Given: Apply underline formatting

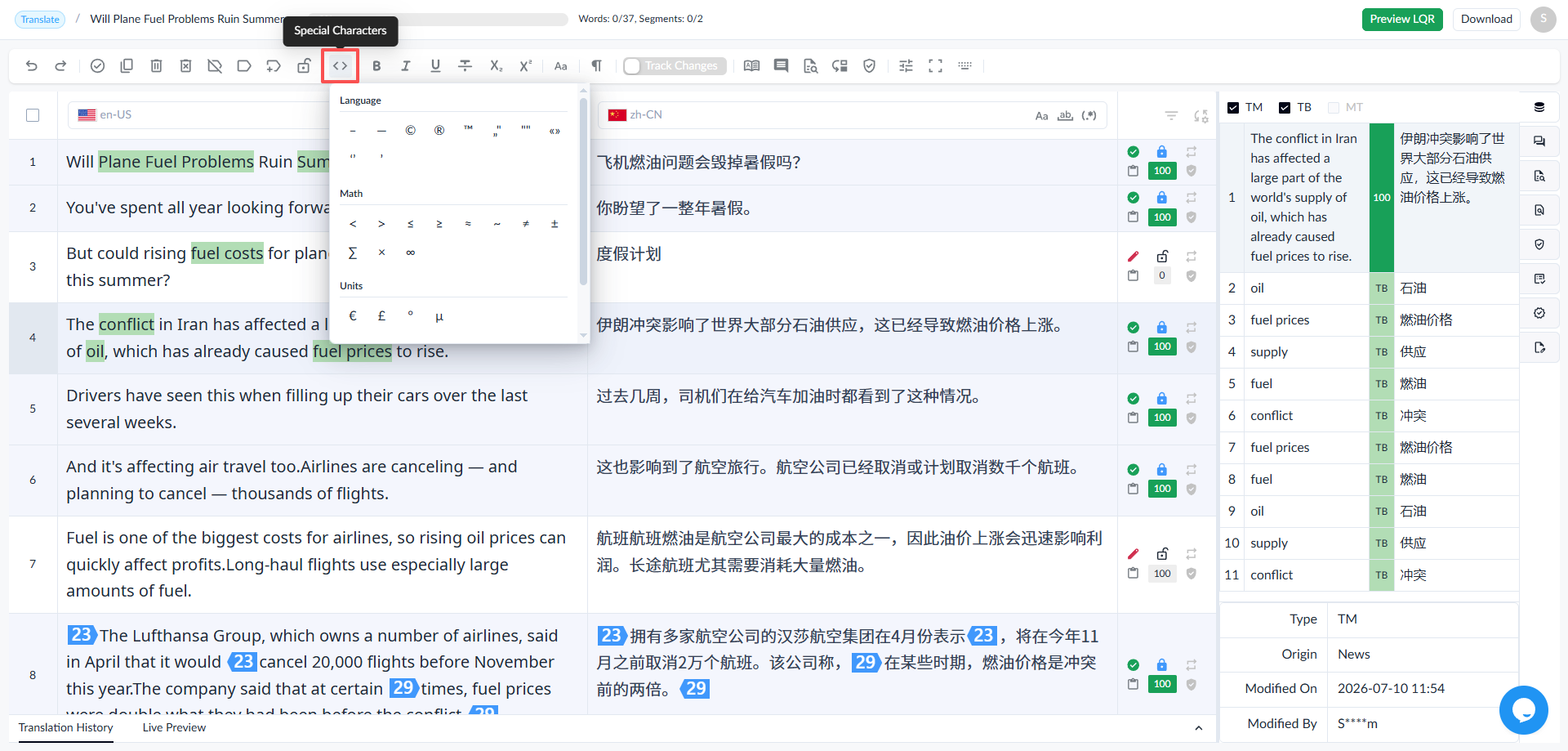Looking at the screenshot, I should [x=435, y=66].
